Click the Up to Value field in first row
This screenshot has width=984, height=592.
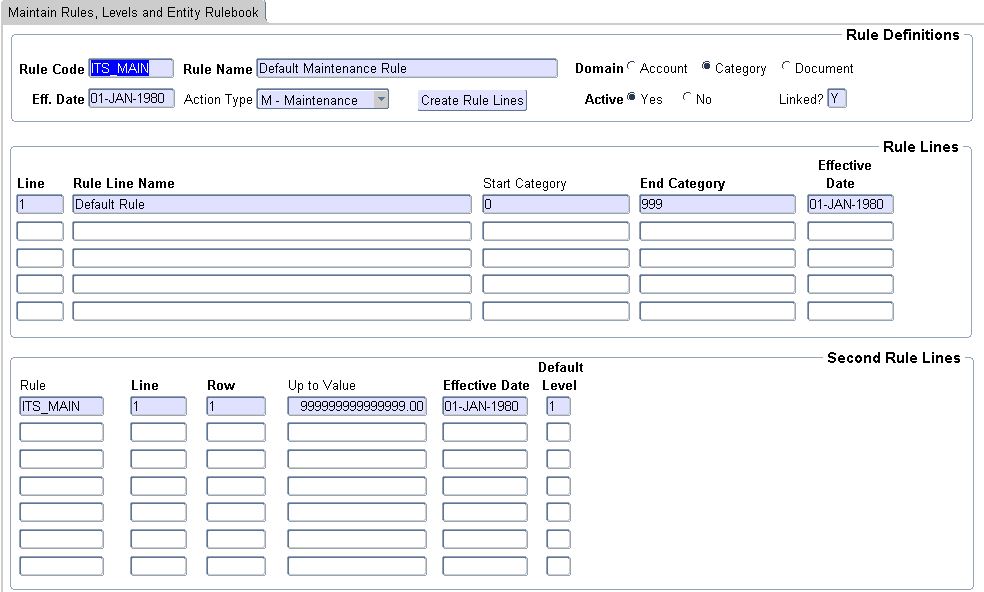coord(357,406)
